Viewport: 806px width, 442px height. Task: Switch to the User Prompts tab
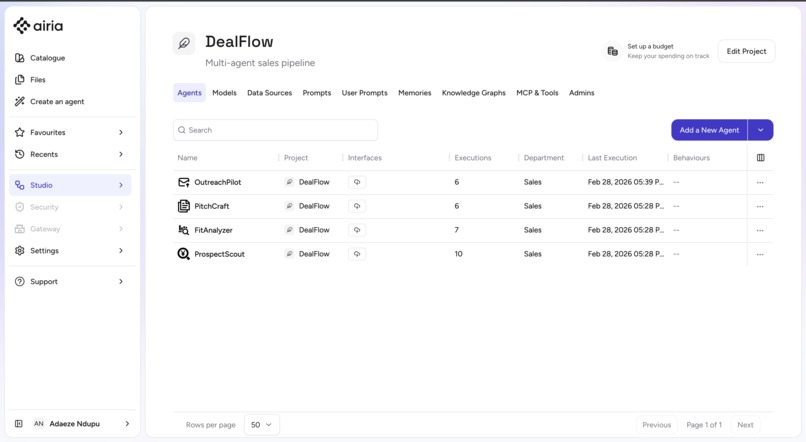point(364,93)
